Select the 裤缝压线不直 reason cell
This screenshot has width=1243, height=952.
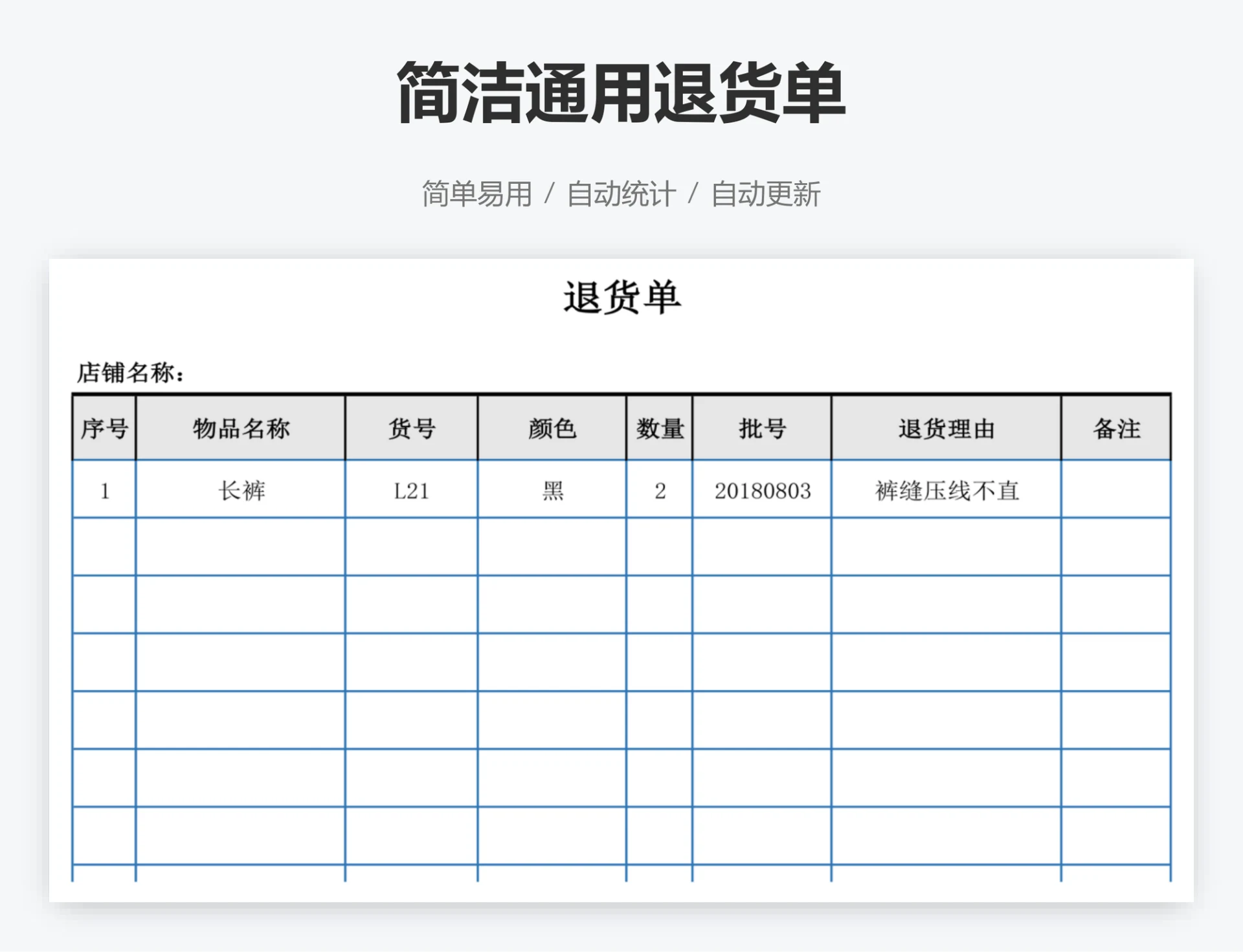tap(946, 491)
